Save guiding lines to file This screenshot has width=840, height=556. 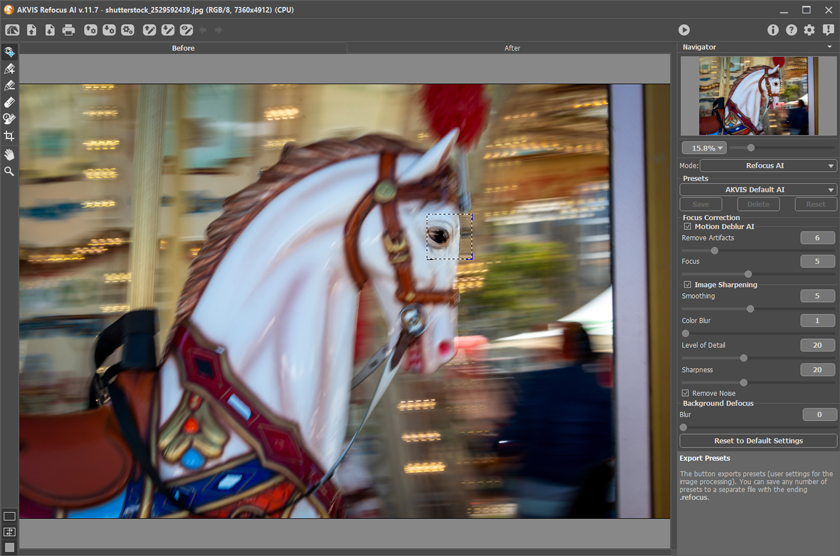pyautogui.click(x=168, y=30)
